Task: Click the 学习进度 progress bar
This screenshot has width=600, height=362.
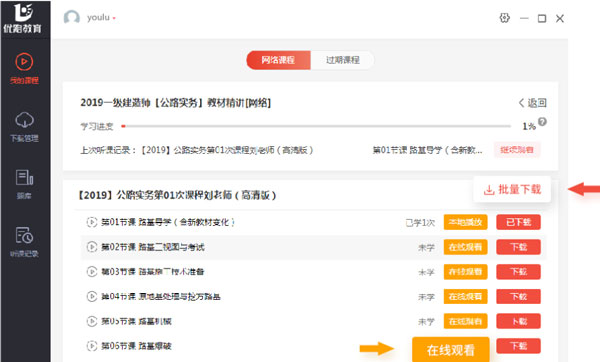Action: 316,126
